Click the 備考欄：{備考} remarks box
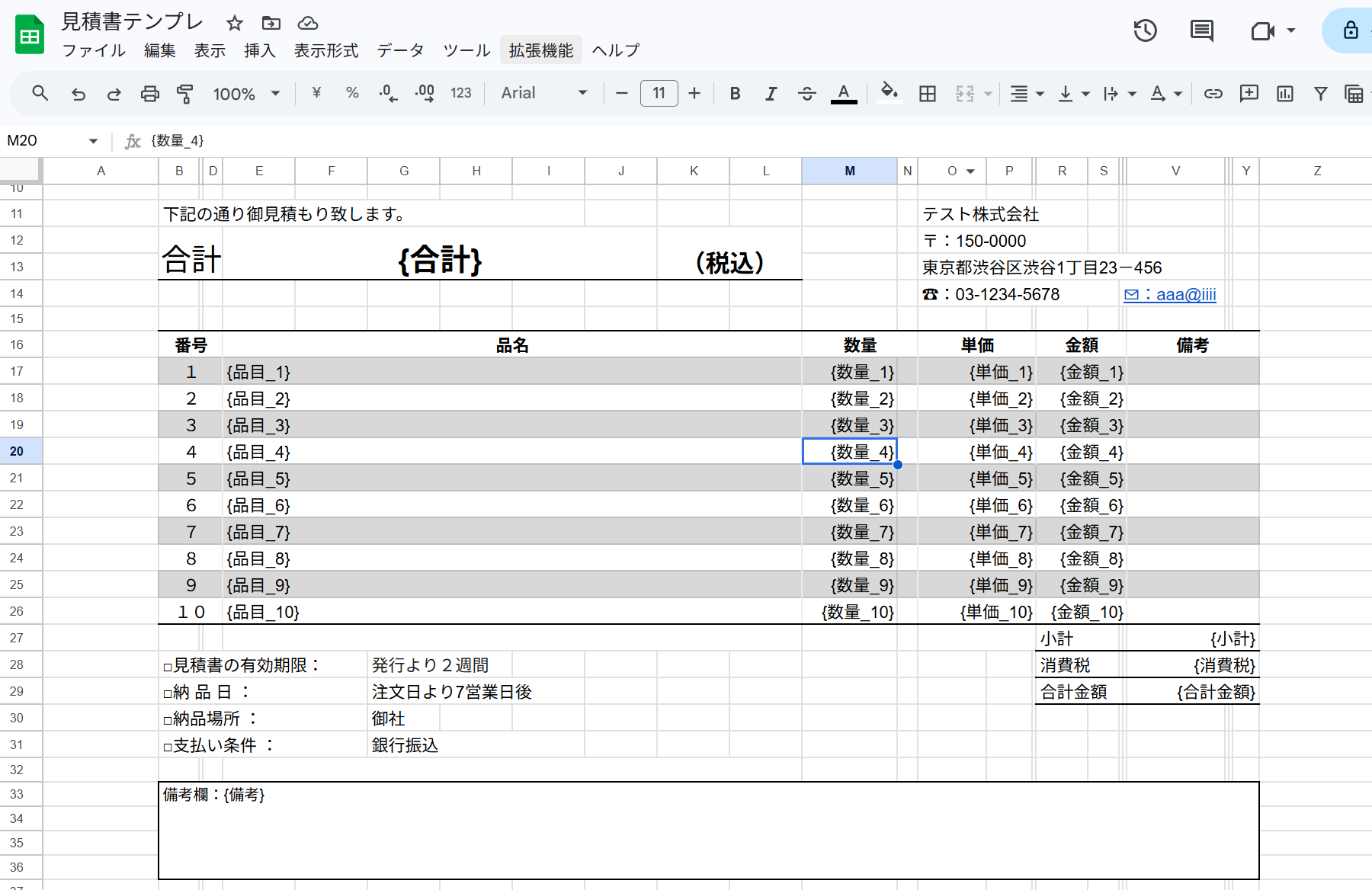Viewport: 1372px width, 890px height. click(x=709, y=831)
